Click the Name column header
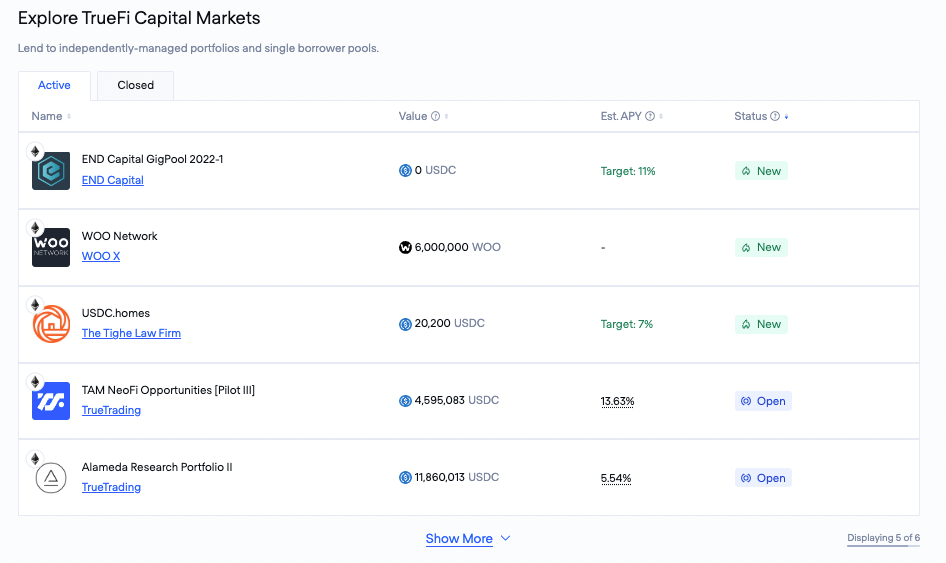The image size is (946, 563). coord(46,116)
